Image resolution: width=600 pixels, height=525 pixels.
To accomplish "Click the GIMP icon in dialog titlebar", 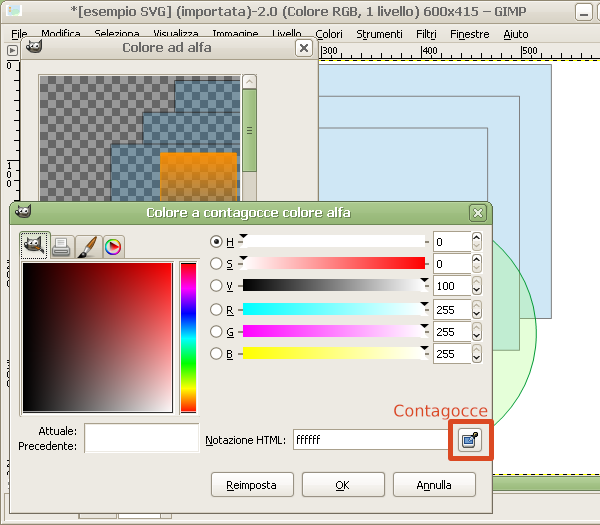I will [23, 213].
